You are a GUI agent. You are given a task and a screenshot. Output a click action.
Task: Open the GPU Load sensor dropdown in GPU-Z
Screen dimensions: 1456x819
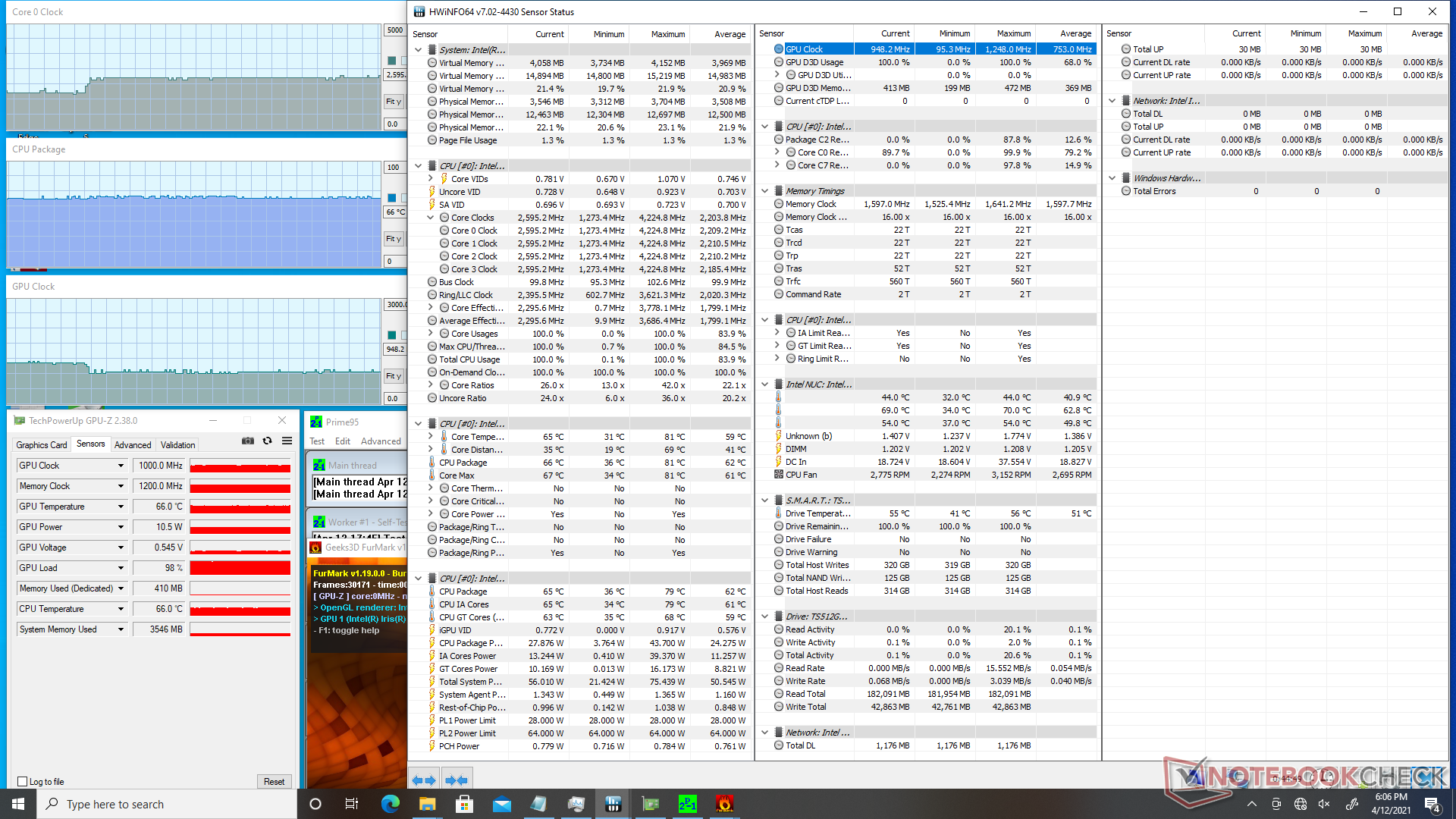point(121,568)
